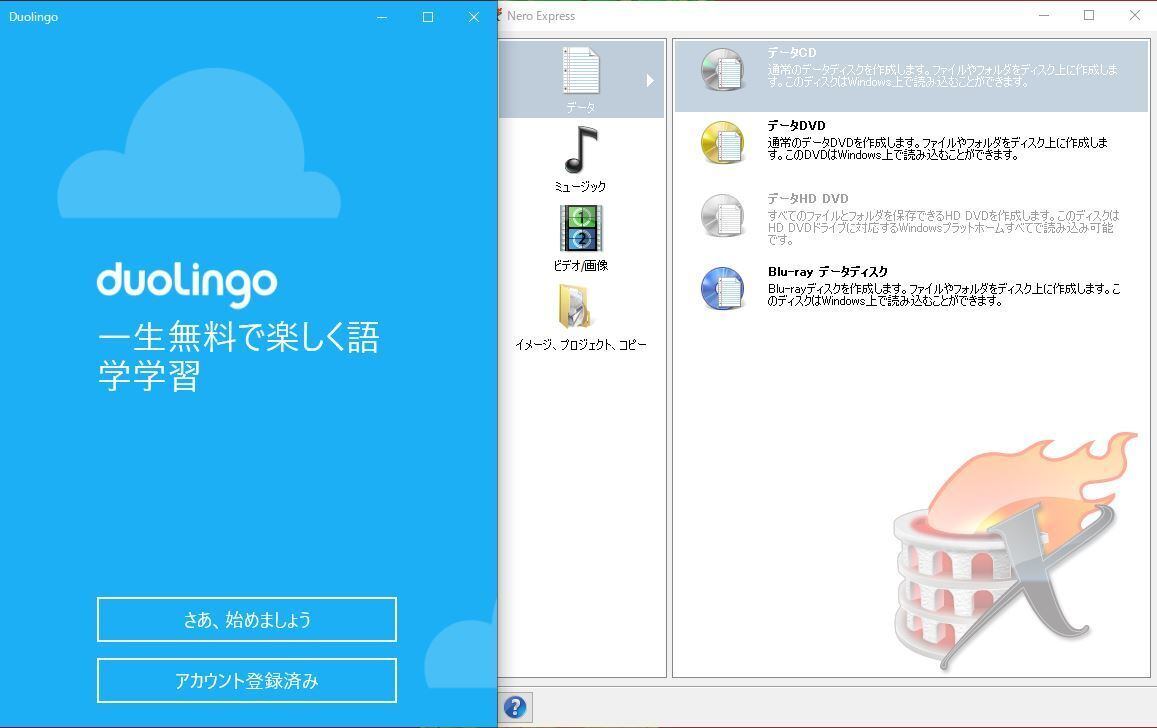Click the アカウント登録済み button in Duolingo
Image resolution: width=1157 pixels, height=728 pixels.
pos(246,680)
